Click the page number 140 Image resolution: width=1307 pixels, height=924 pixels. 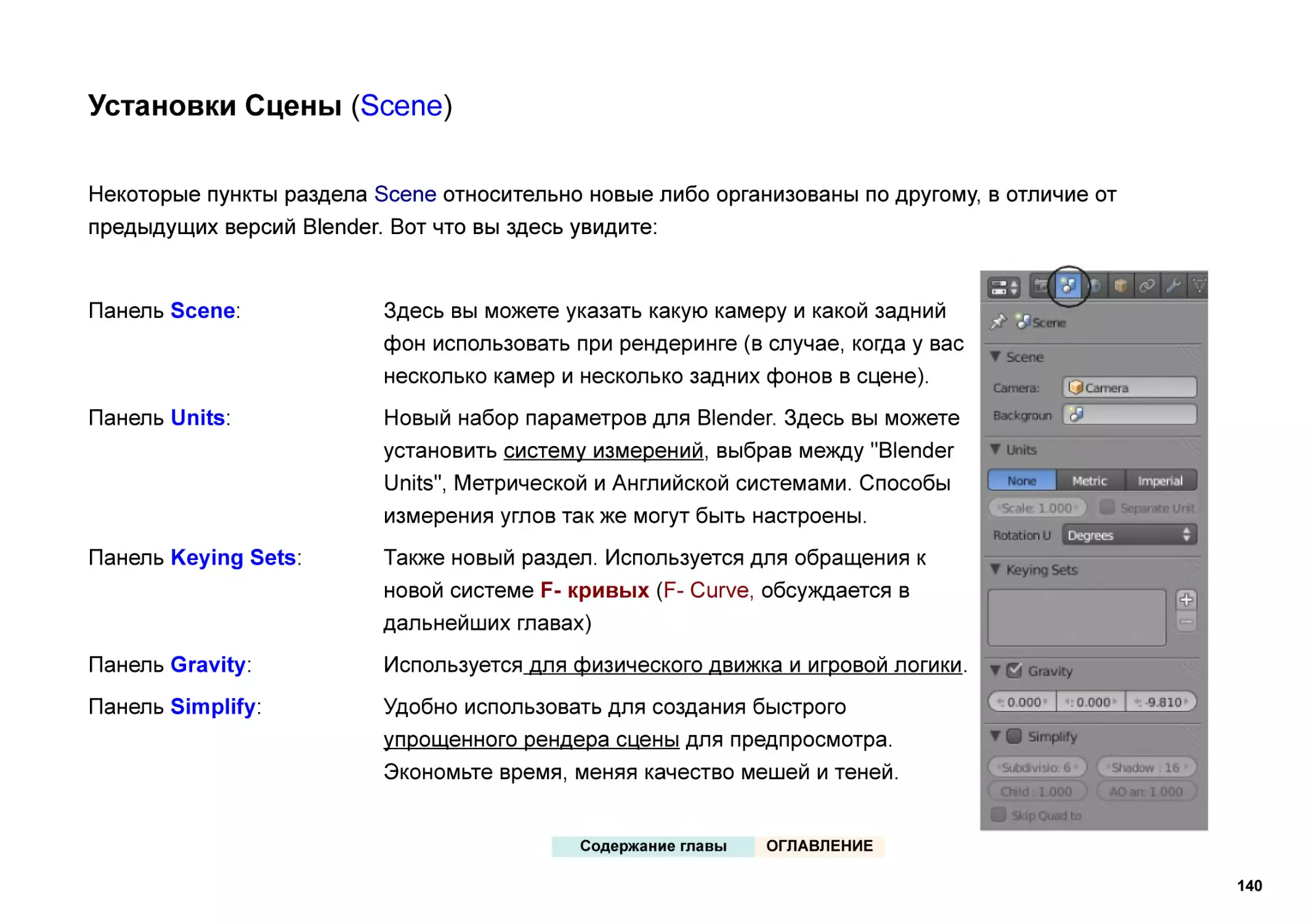[x=1250, y=886]
